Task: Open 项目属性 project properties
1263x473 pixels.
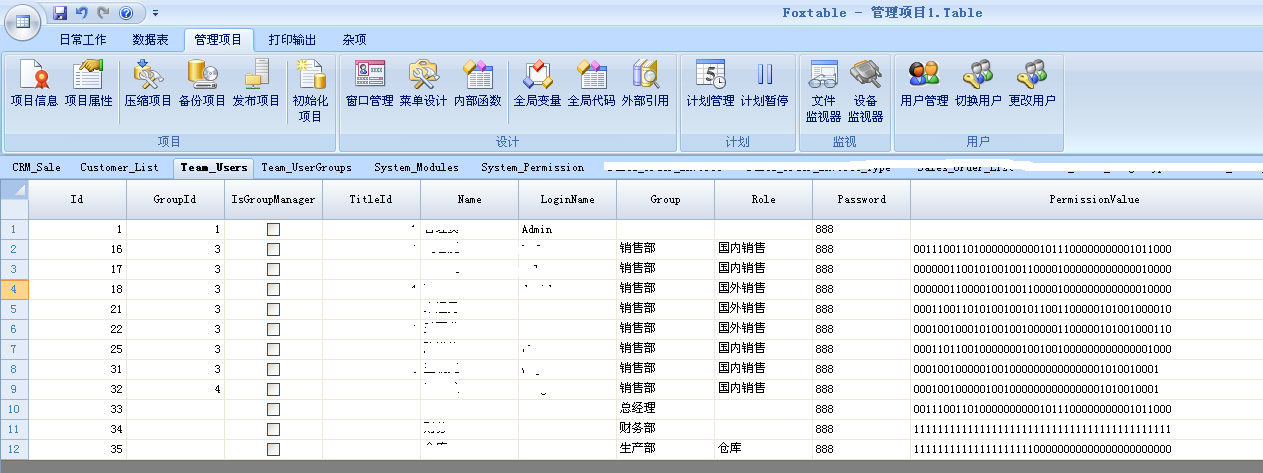Action: [88, 84]
